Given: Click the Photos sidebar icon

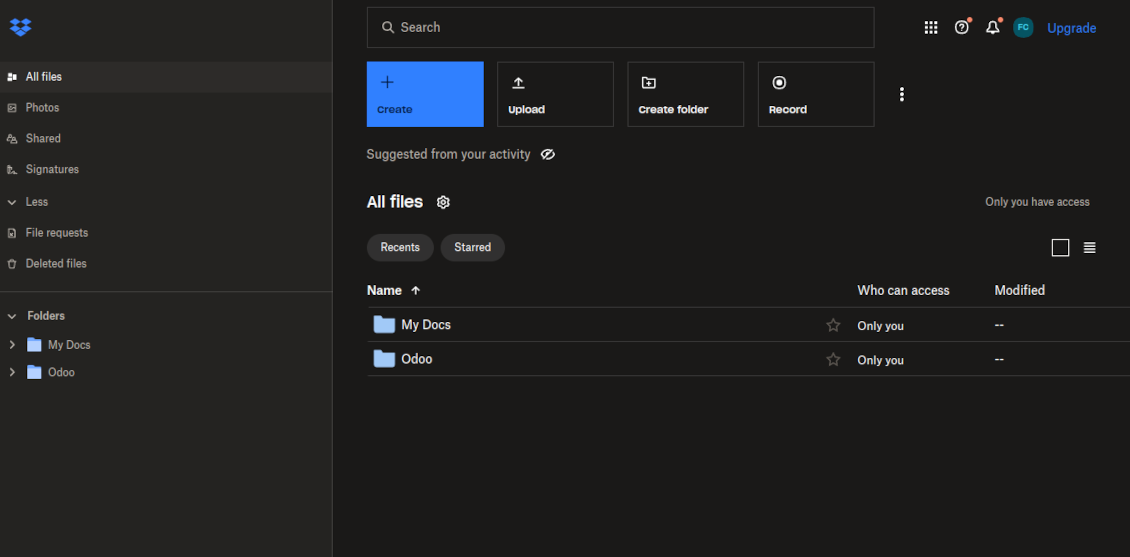Looking at the screenshot, I should 12,107.
